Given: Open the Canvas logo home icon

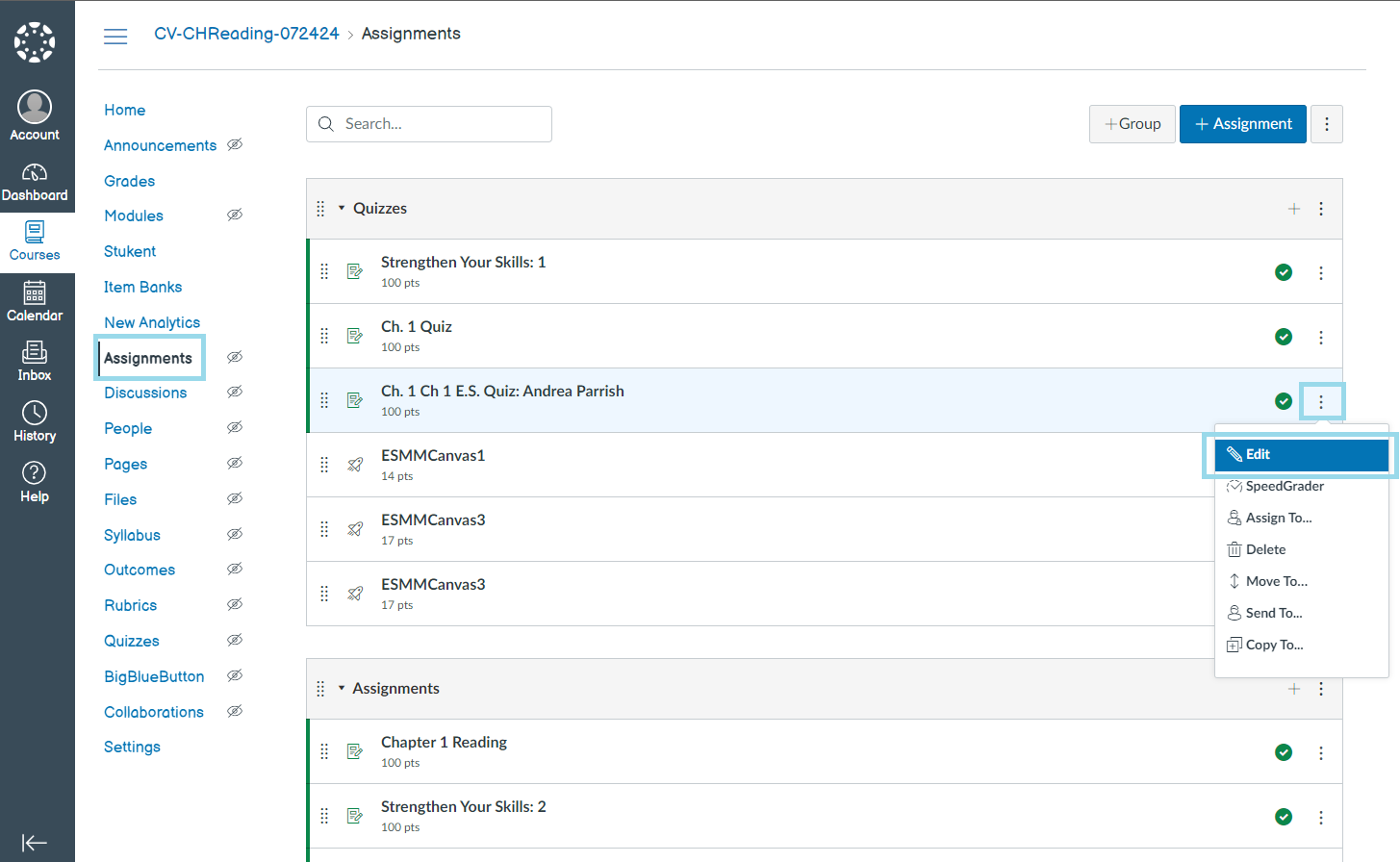Looking at the screenshot, I should point(35,42).
